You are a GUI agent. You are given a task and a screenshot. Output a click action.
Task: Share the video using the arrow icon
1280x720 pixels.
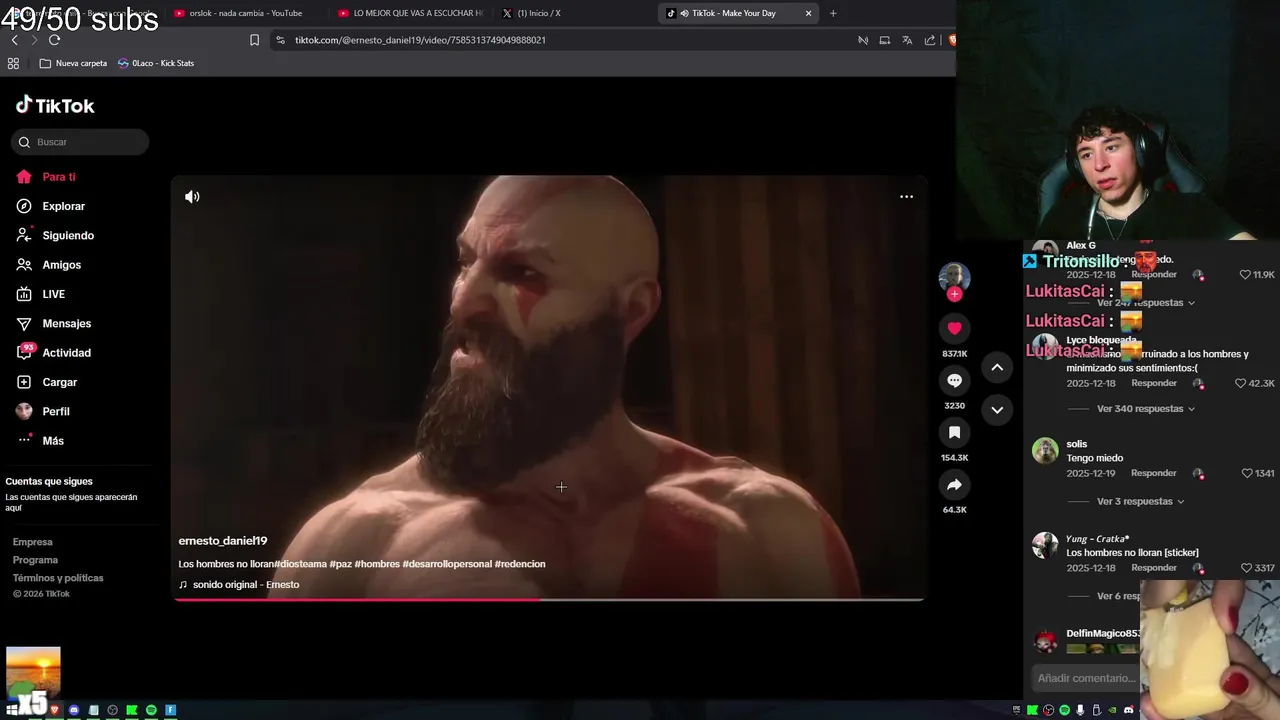[x=954, y=484]
